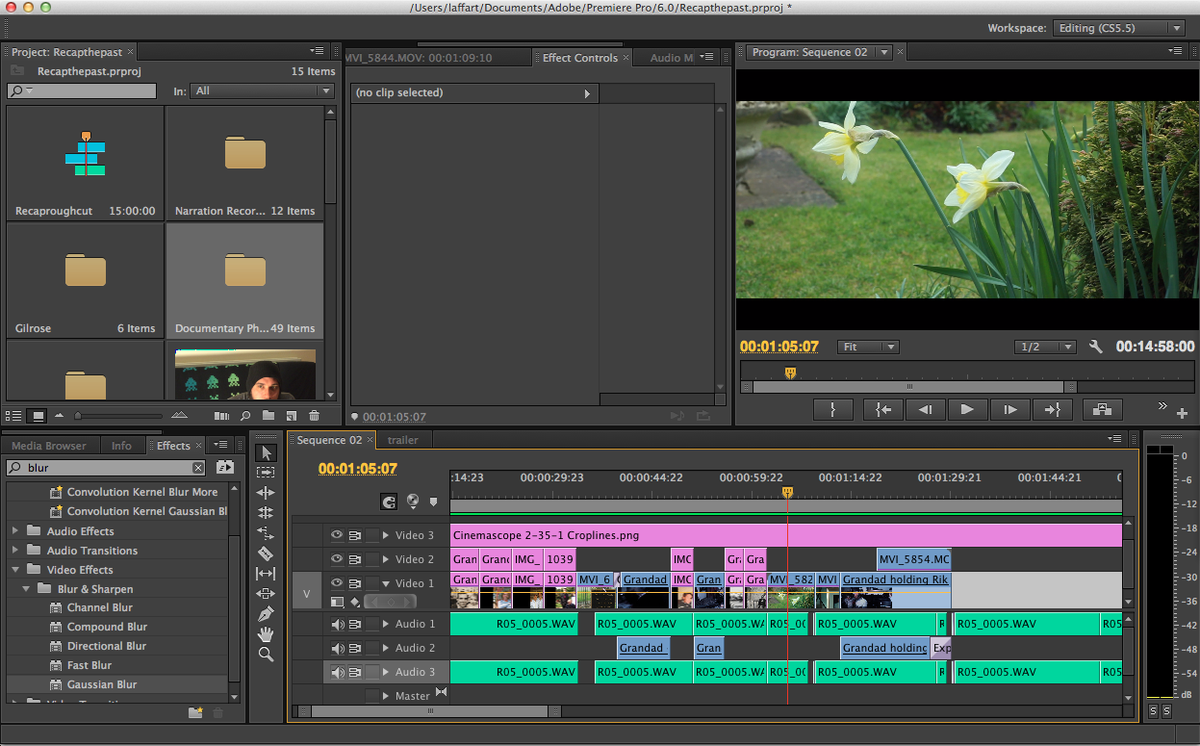Open the Media Browser tab

pyautogui.click(x=49, y=446)
